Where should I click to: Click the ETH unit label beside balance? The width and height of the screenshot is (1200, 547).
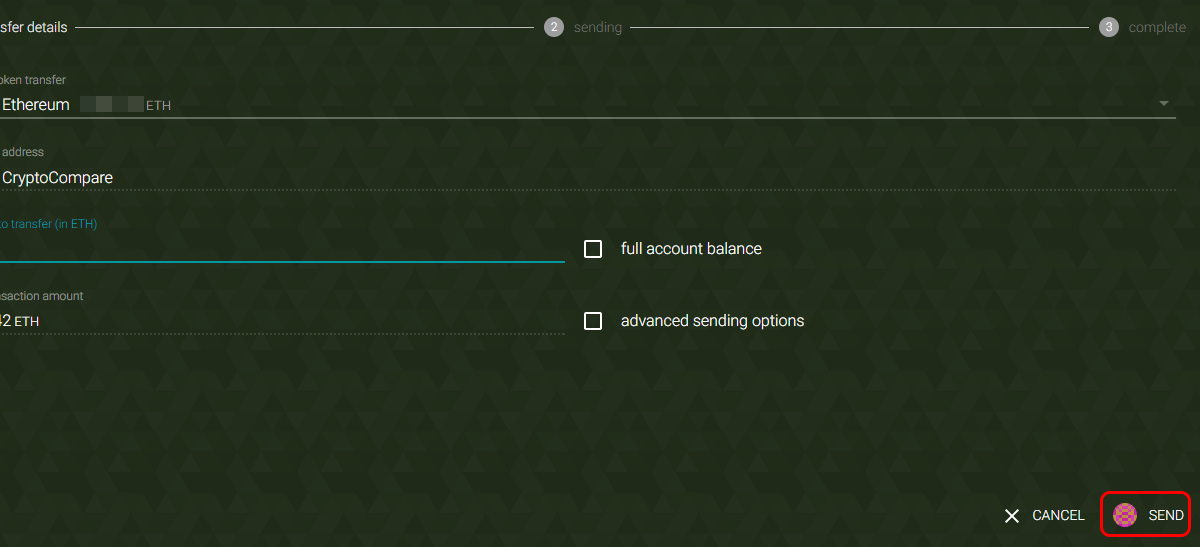(159, 105)
